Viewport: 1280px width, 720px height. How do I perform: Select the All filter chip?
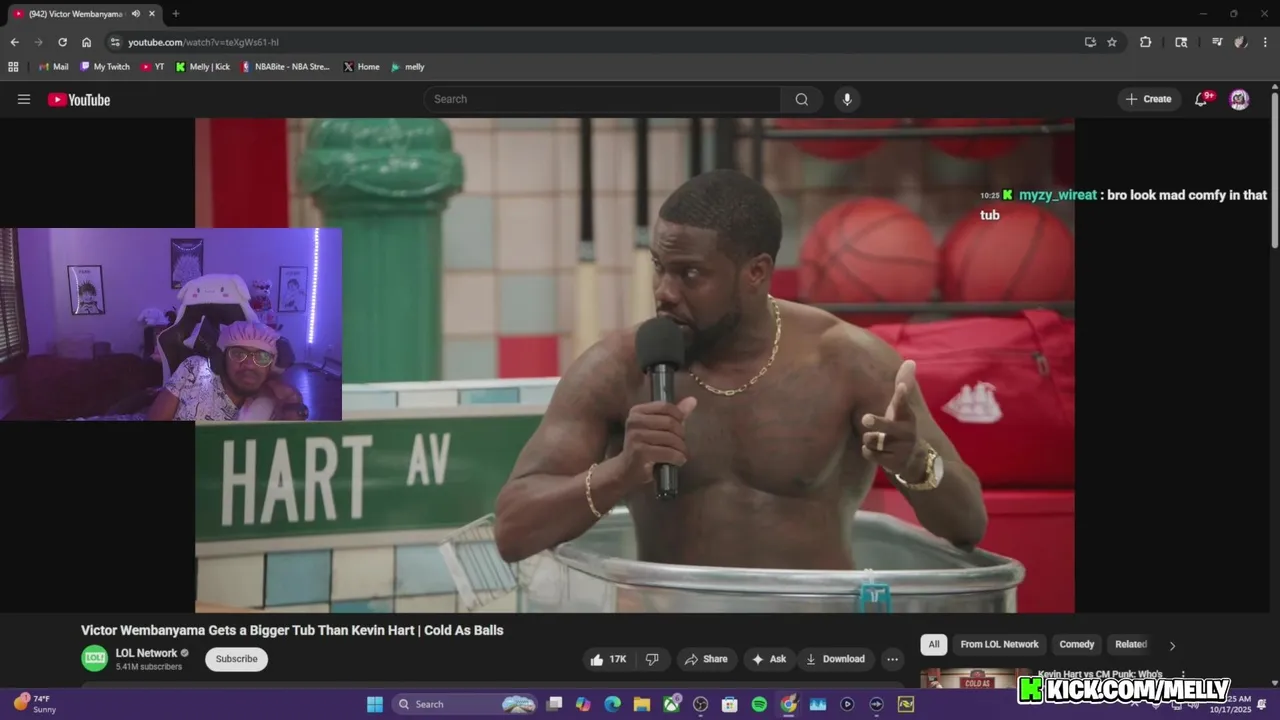pyautogui.click(x=934, y=644)
